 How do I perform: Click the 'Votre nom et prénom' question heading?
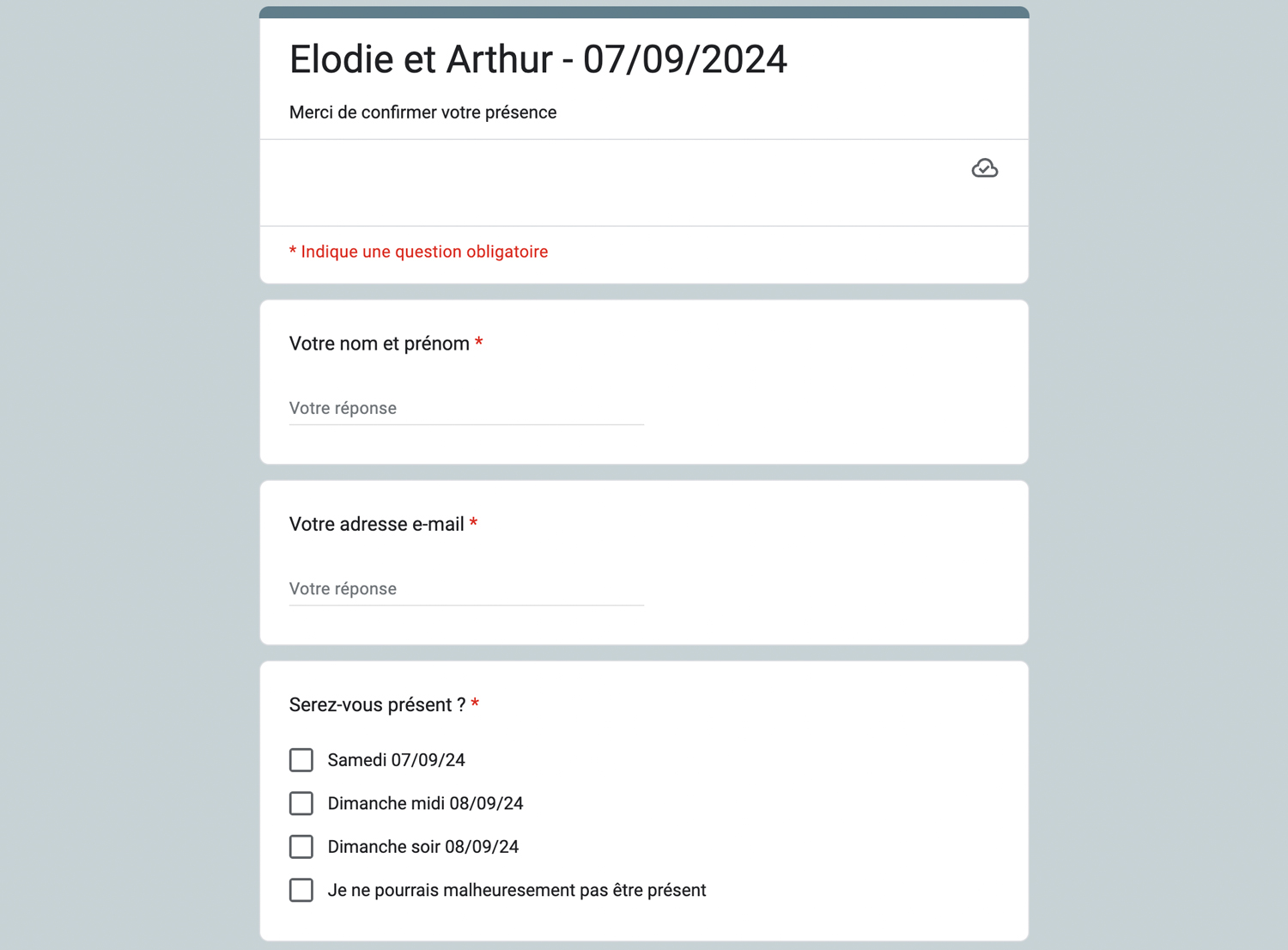[380, 344]
